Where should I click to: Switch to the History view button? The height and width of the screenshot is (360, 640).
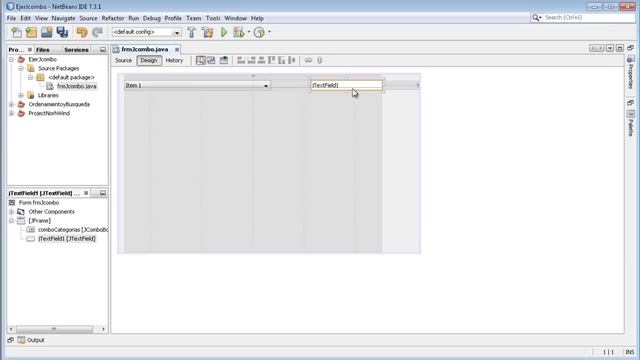pos(174,60)
